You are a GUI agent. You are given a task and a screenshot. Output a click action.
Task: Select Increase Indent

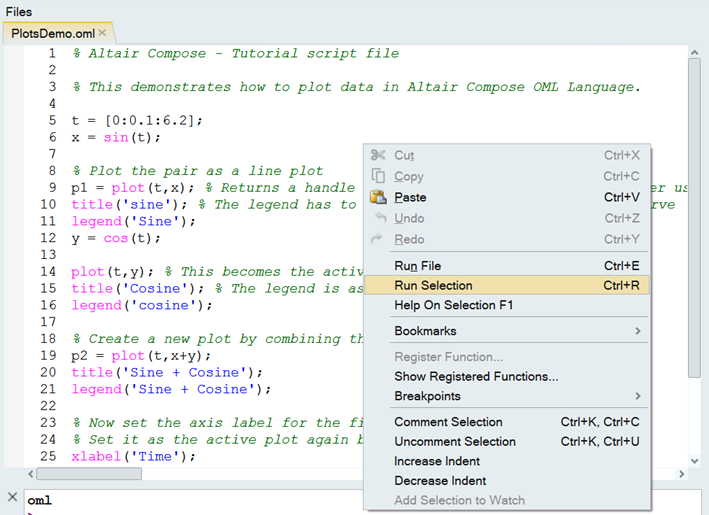click(x=437, y=461)
